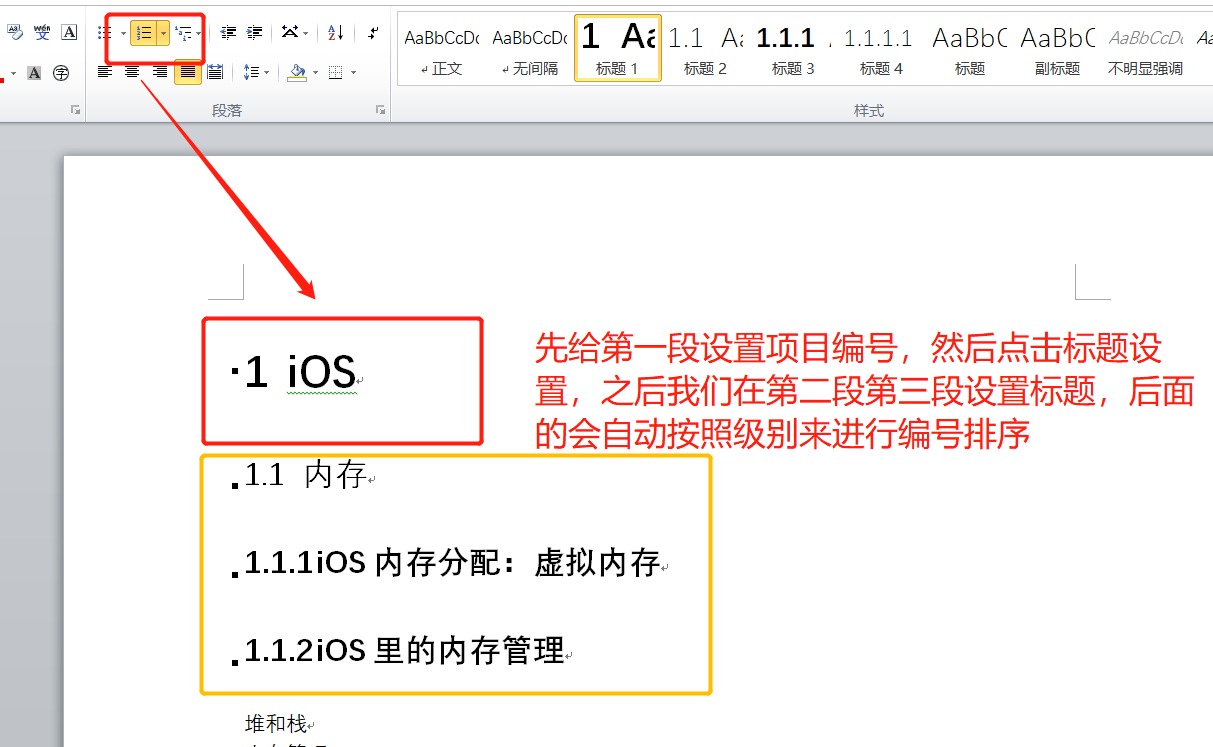Toggle justify alignment button
1213x747 pixels.
click(x=187, y=72)
